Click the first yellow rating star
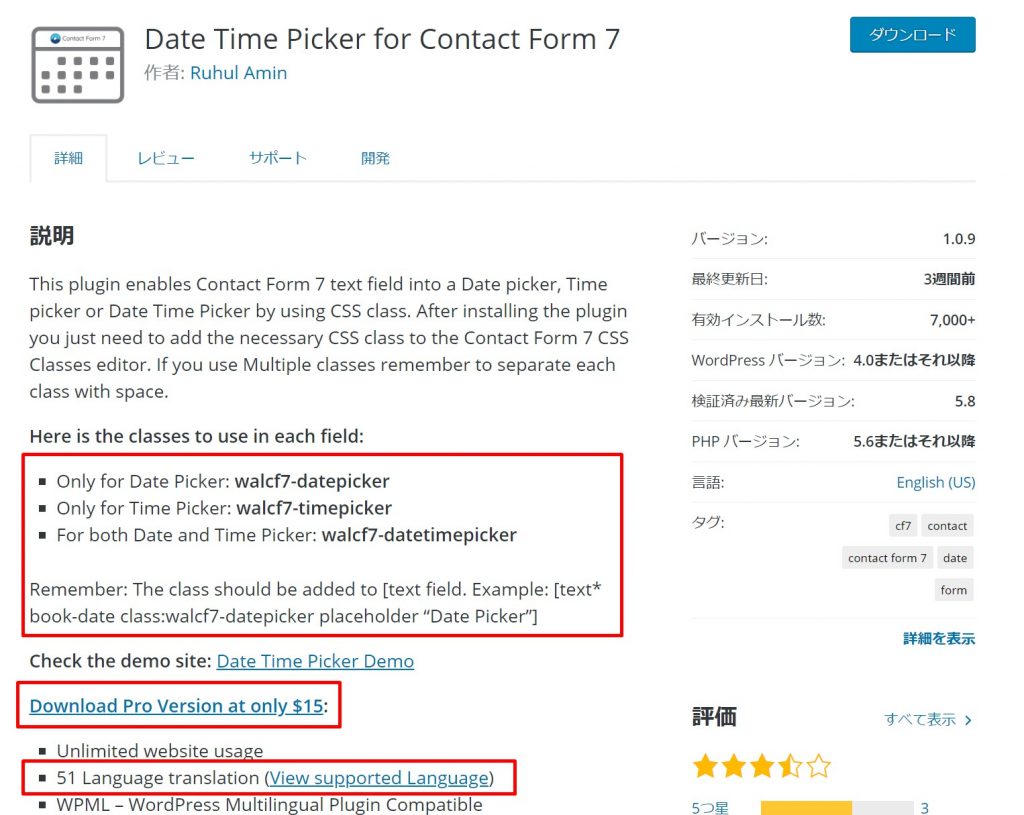Viewport: 1024px width, 815px height. coord(703,765)
